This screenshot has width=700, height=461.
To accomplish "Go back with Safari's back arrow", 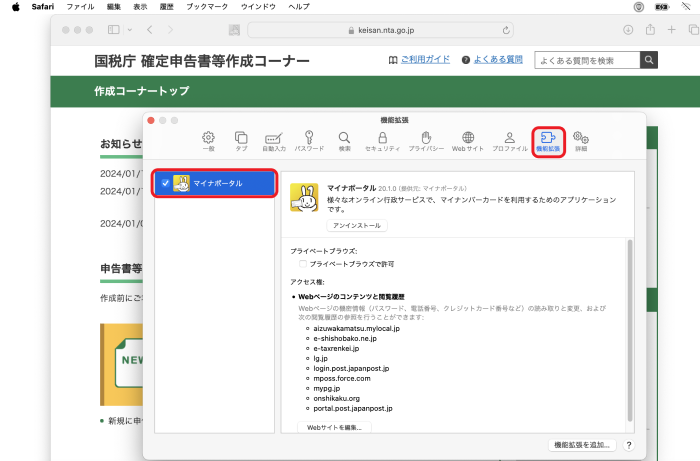I will [150, 30].
